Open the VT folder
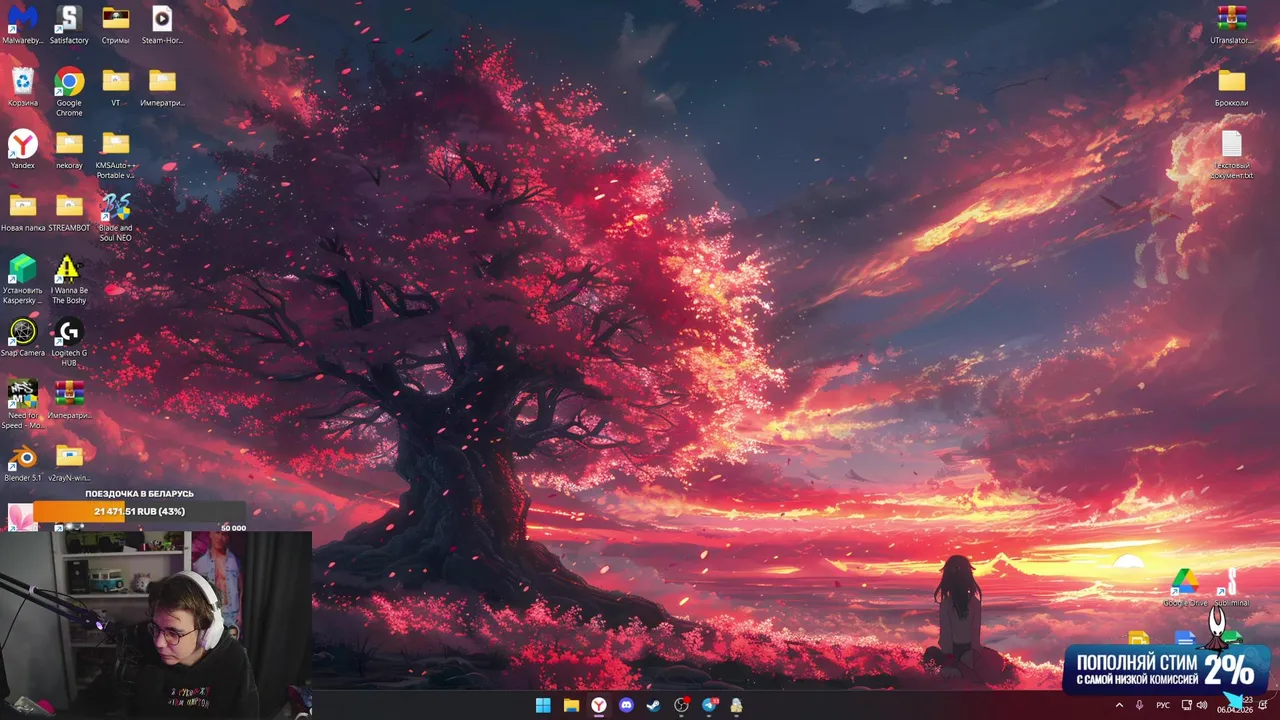1280x720 pixels. point(115,87)
